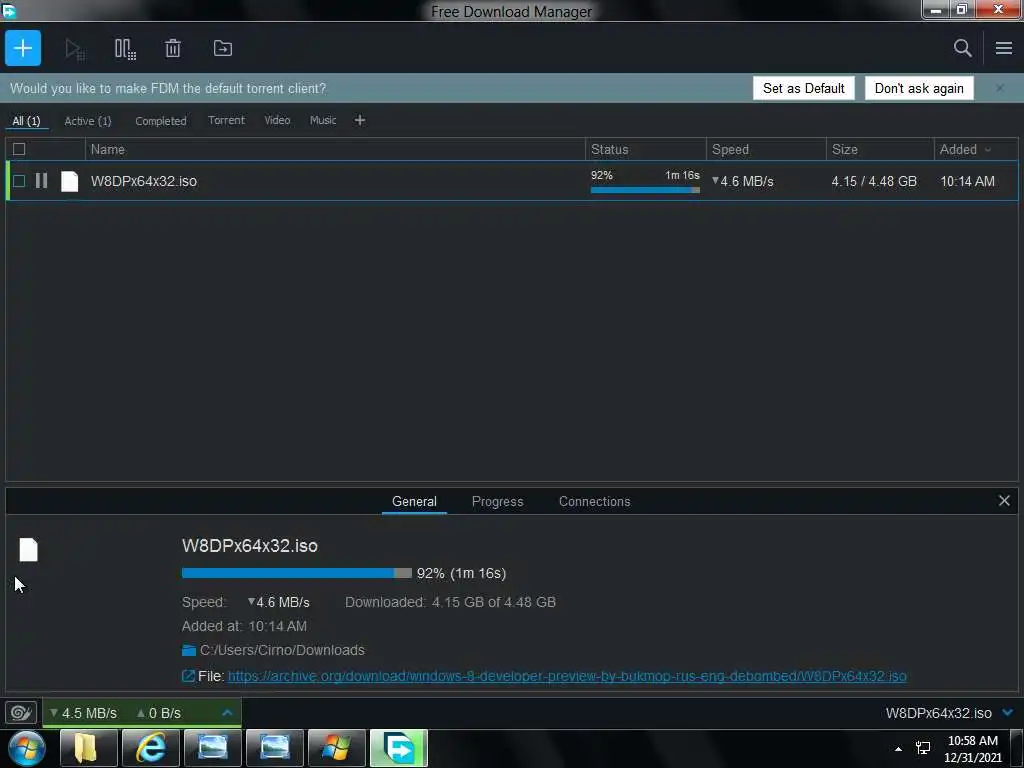Open the archive.org download URL link
Screen dimensions: 1024x768
tap(567, 676)
